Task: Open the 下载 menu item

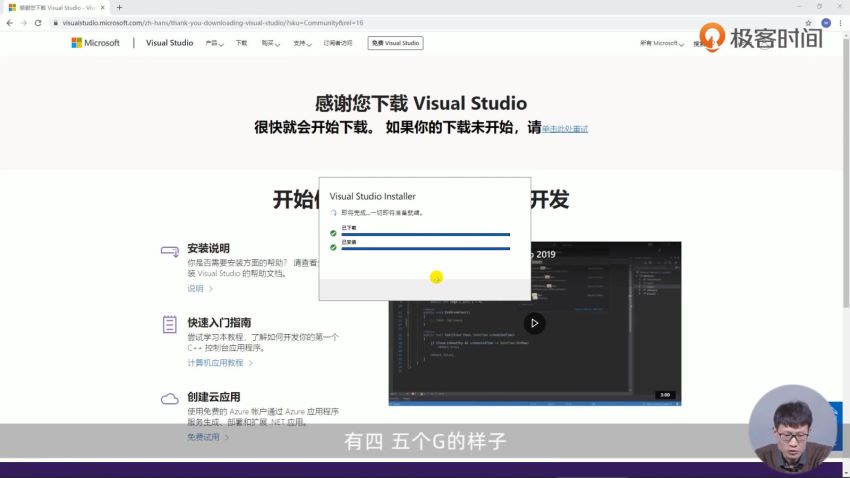Action: [241, 43]
